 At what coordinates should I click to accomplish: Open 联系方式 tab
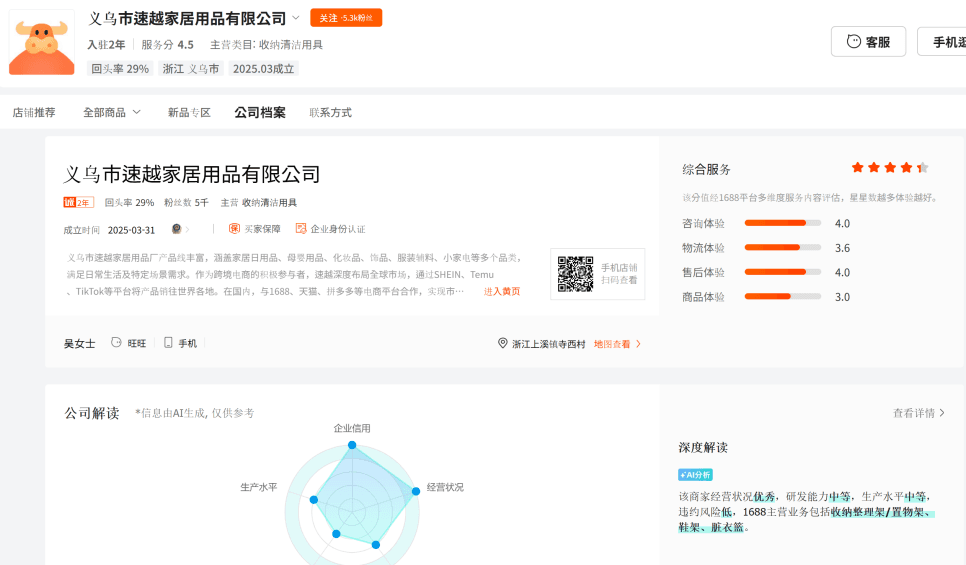[x=331, y=113]
